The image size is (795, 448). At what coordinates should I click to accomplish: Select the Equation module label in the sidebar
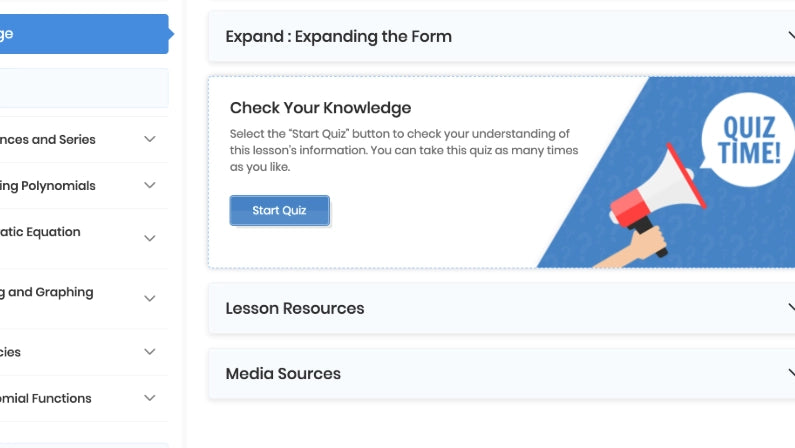(x=40, y=232)
